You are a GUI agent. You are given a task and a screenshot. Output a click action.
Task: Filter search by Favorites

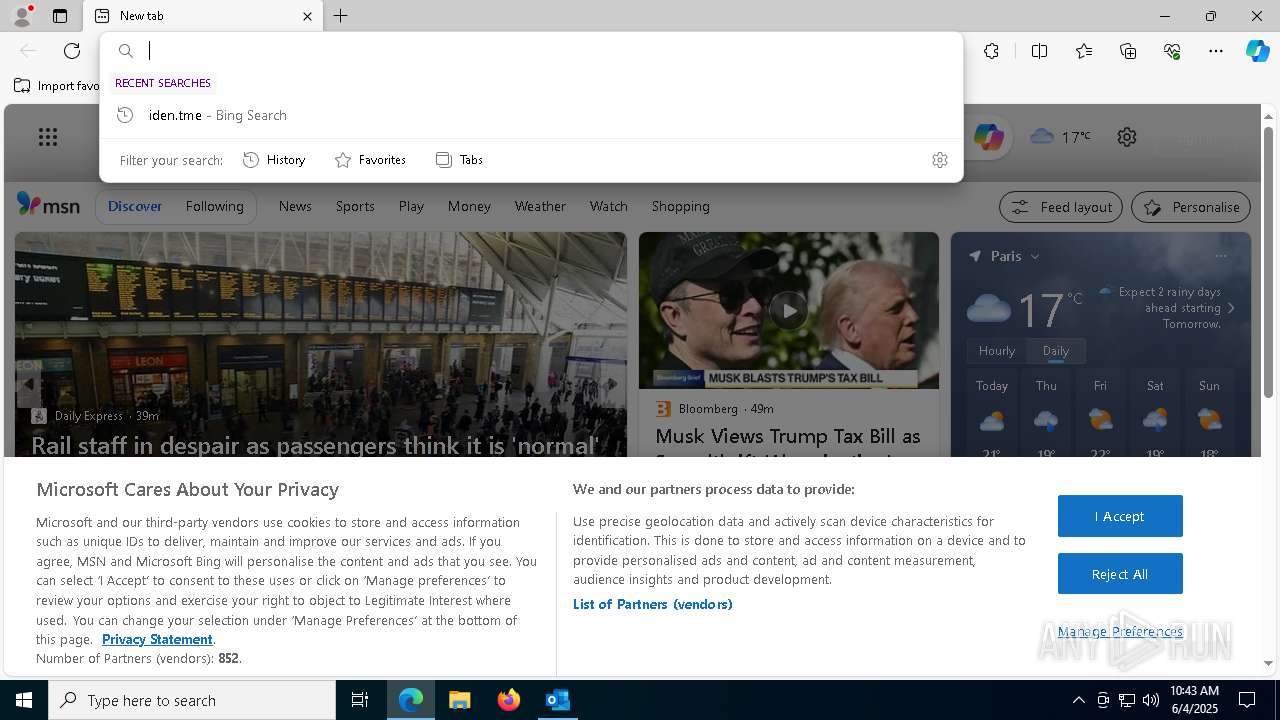pyautogui.click(x=370, y=160)
